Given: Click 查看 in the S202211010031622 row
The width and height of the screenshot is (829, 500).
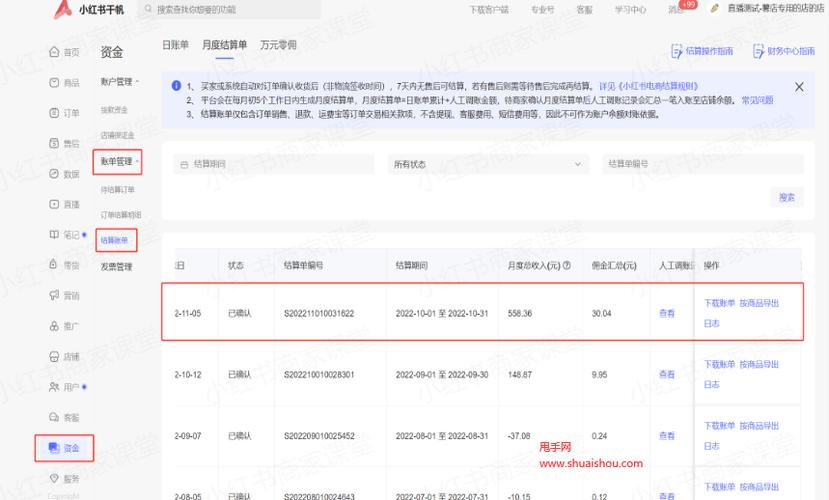Looking at the screenshot, I should pos(667,313).
